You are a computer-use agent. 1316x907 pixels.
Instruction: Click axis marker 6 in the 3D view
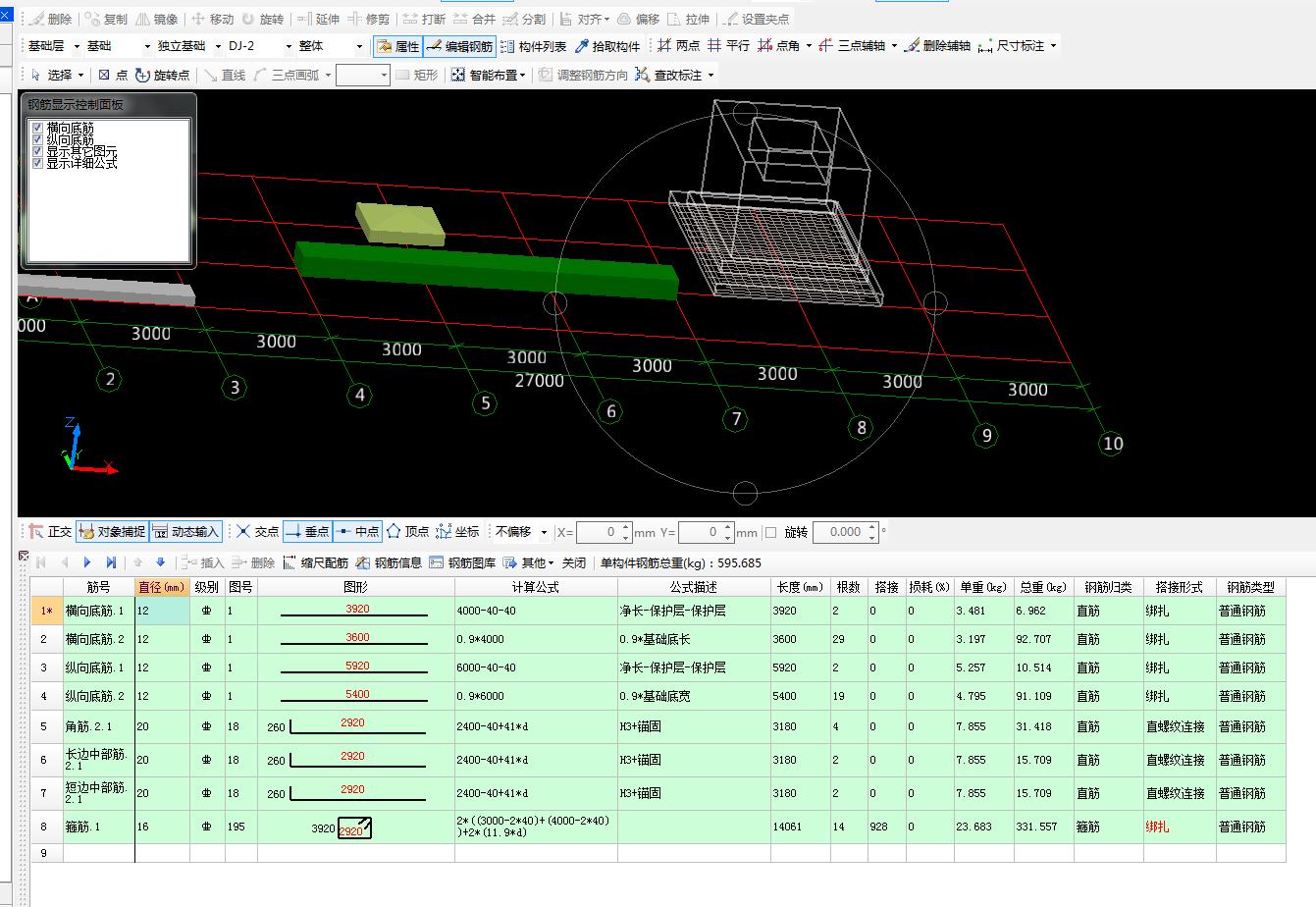(x=610, y=411)
